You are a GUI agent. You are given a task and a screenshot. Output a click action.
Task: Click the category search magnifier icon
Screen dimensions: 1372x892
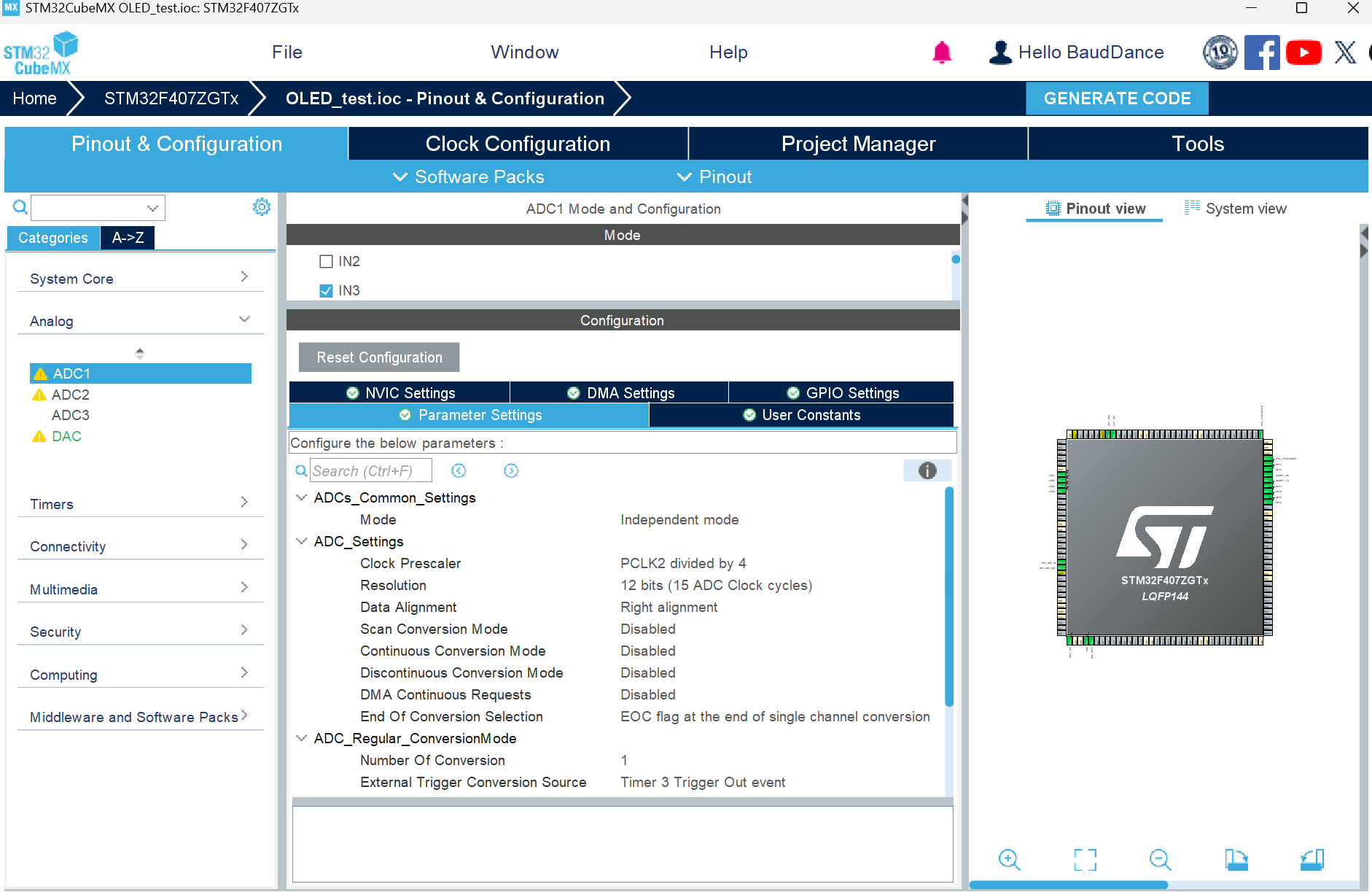(x=20, y=207)
